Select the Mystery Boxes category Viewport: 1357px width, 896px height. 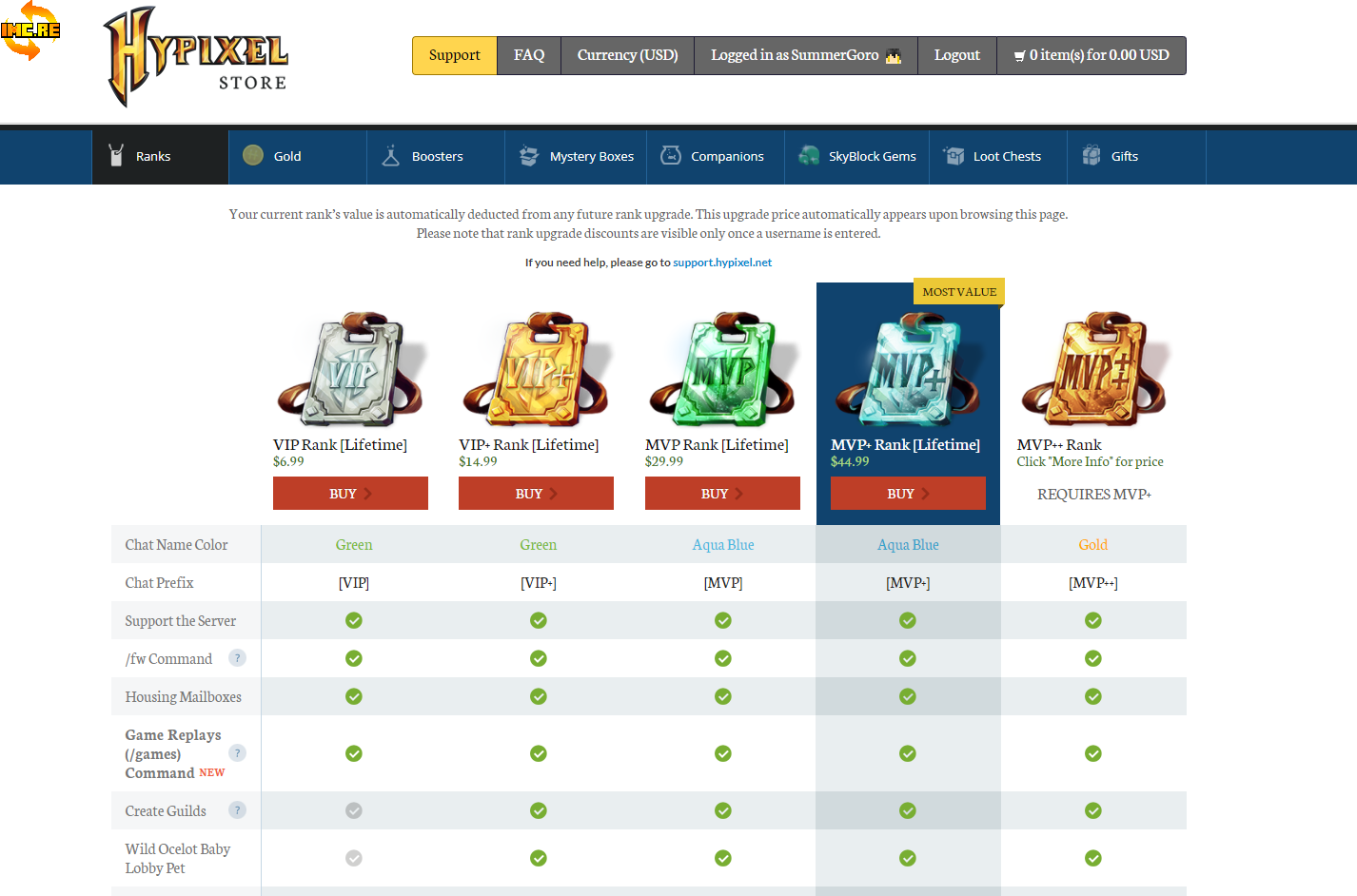(x=576, y=157)
